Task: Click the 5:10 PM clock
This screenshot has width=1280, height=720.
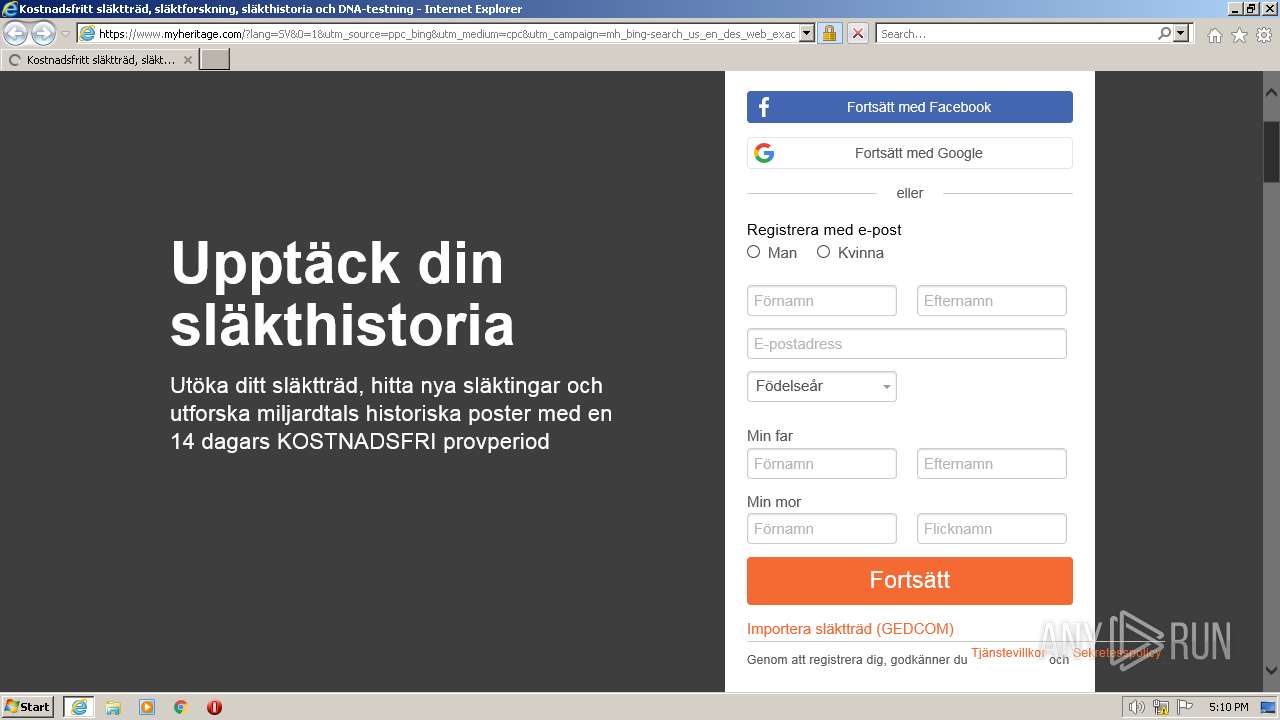Action: [1228, 707]
